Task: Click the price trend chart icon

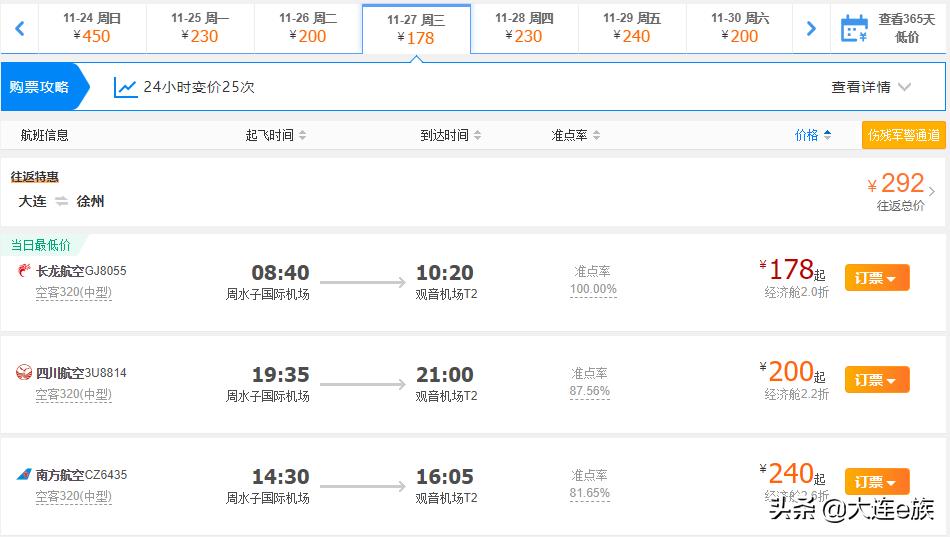Action: click(125, 87)
